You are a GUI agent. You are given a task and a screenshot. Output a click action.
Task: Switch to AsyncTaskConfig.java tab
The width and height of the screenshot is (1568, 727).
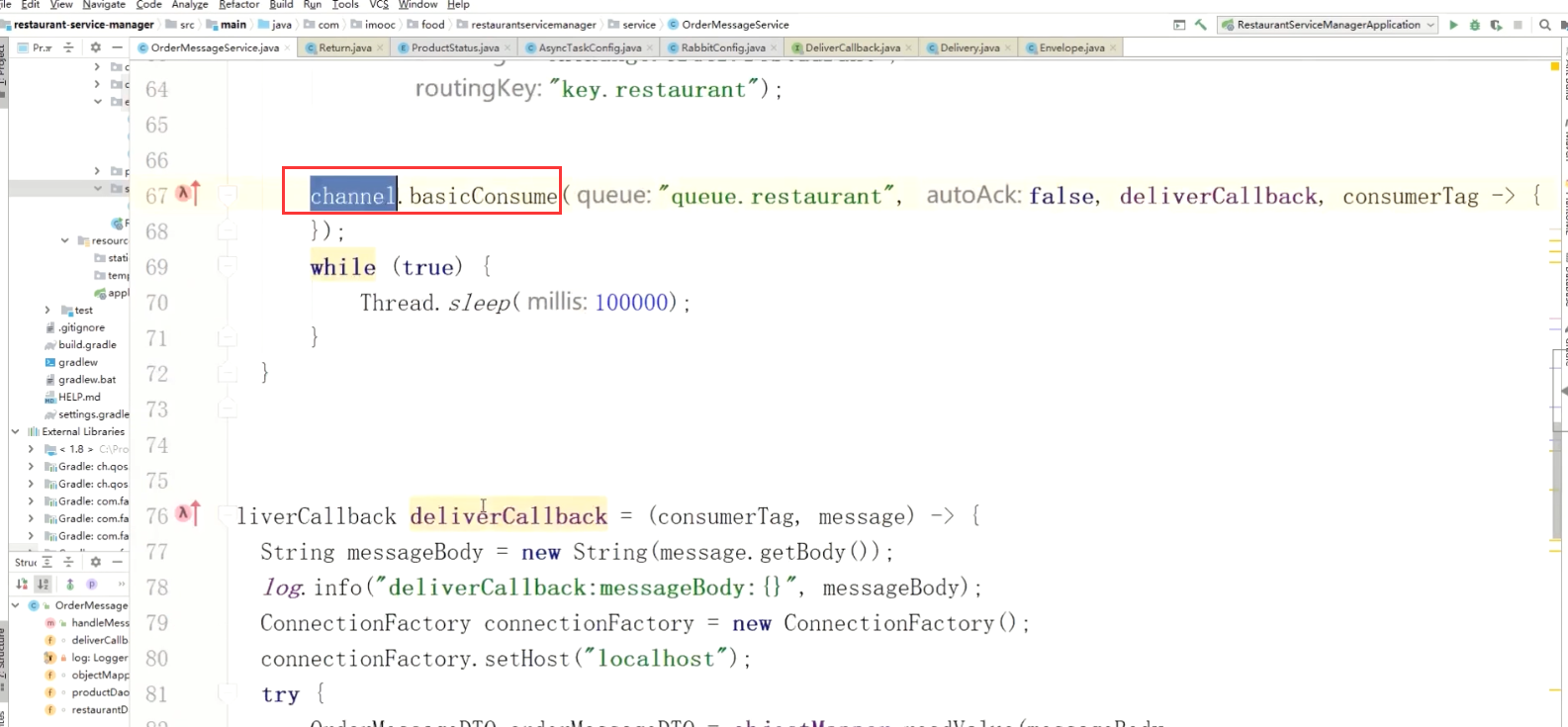coord(590,47)
